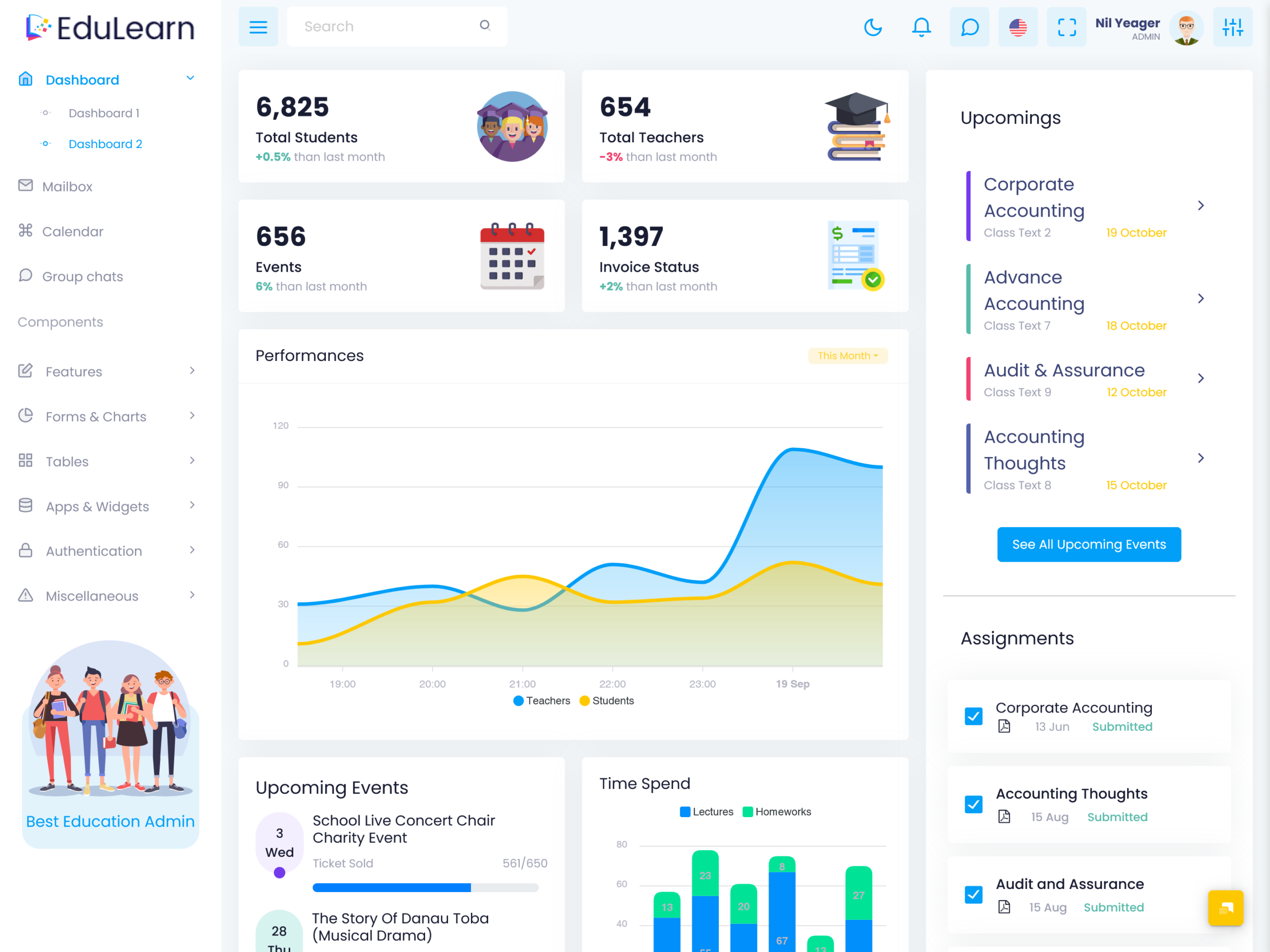Toggle Lectures series in Time Spend legend
1270x952 pixels.
coord(707,812)
